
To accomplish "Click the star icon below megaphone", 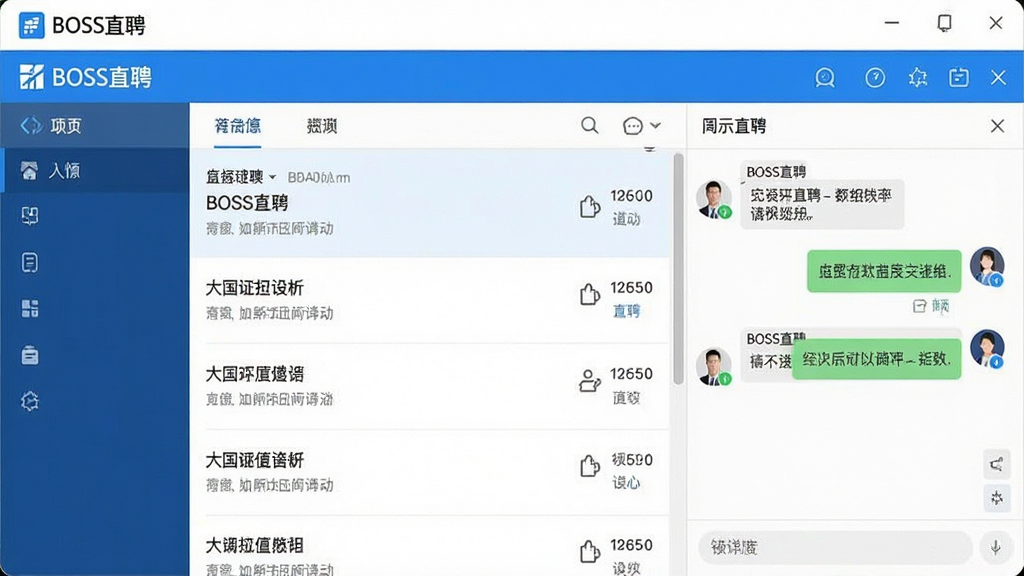I will pos(997,498).
